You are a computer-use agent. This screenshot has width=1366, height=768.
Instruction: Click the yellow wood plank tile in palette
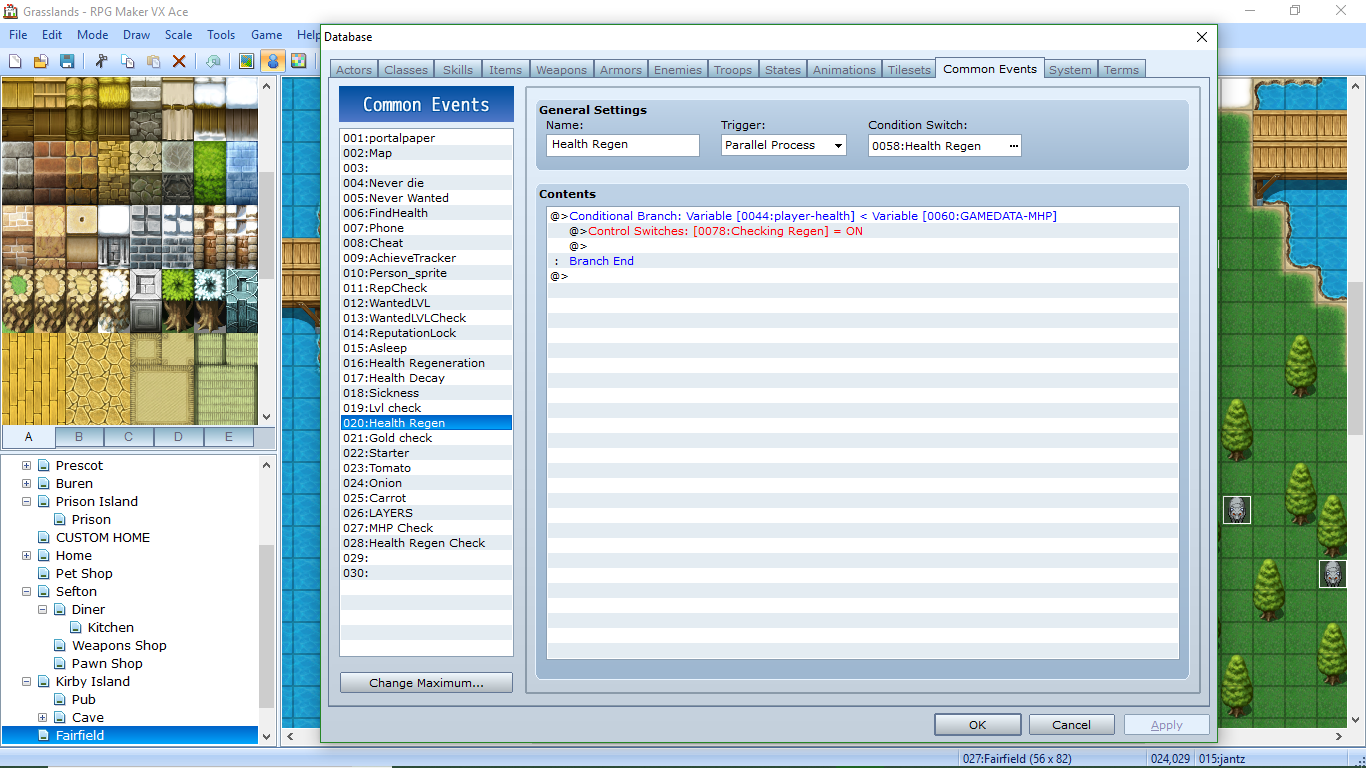pos(33,378)
